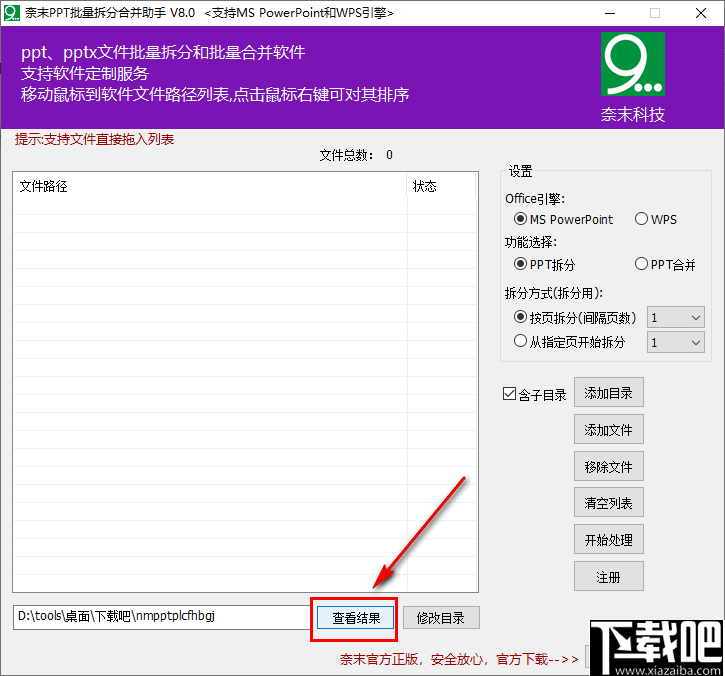Click the 奈末科技 green logo
Screen dimensions: 725x676
[633, 64]
